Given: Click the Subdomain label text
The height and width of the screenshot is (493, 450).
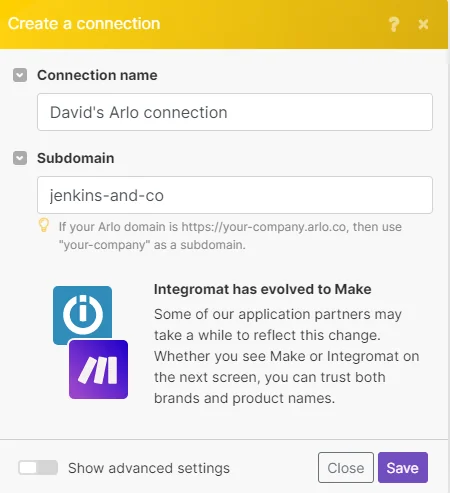Looking at the screenshot, I should [76, 158].
